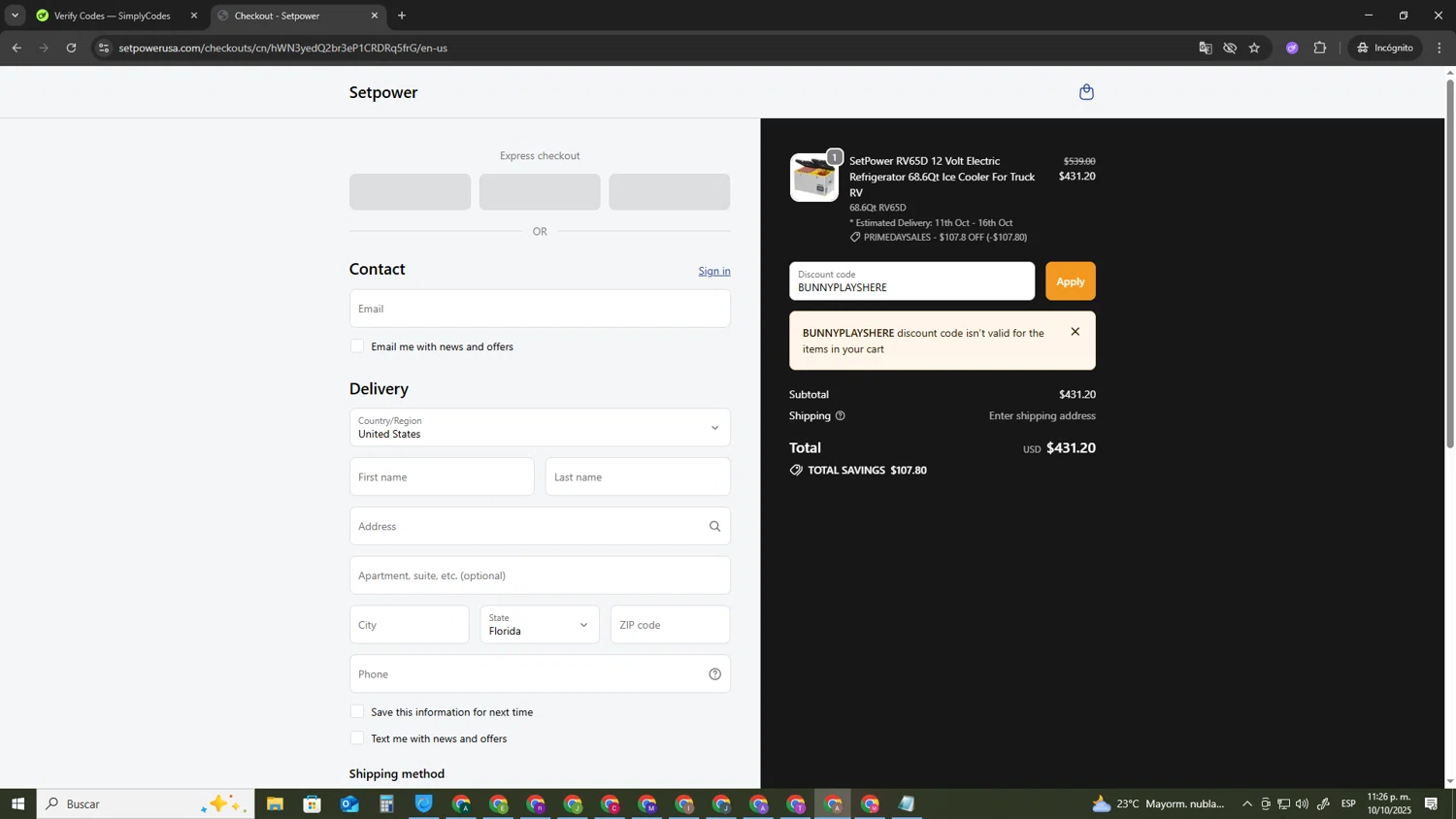The height and width of the screenshot is (819, 1456).
Task: Open Windows Start menu
Action: click(17, 803)
